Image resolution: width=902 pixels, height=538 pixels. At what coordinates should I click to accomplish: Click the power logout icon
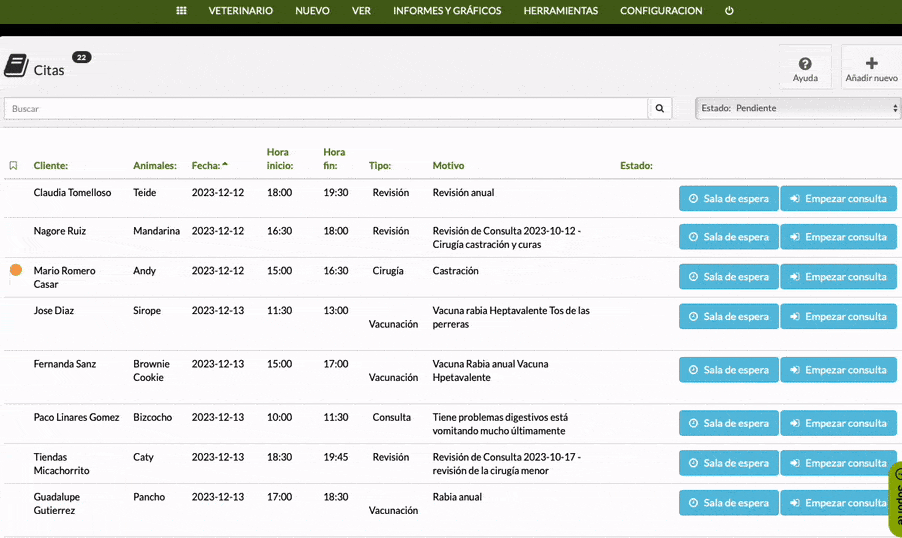729,11
